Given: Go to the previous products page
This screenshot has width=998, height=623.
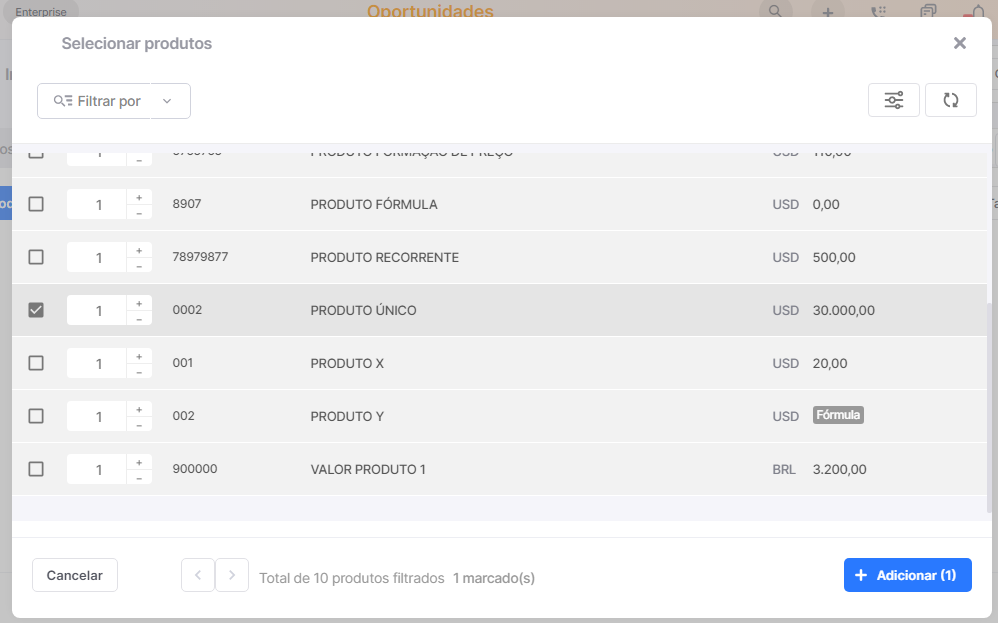Looking at the screenshot, I should [198, 575].
